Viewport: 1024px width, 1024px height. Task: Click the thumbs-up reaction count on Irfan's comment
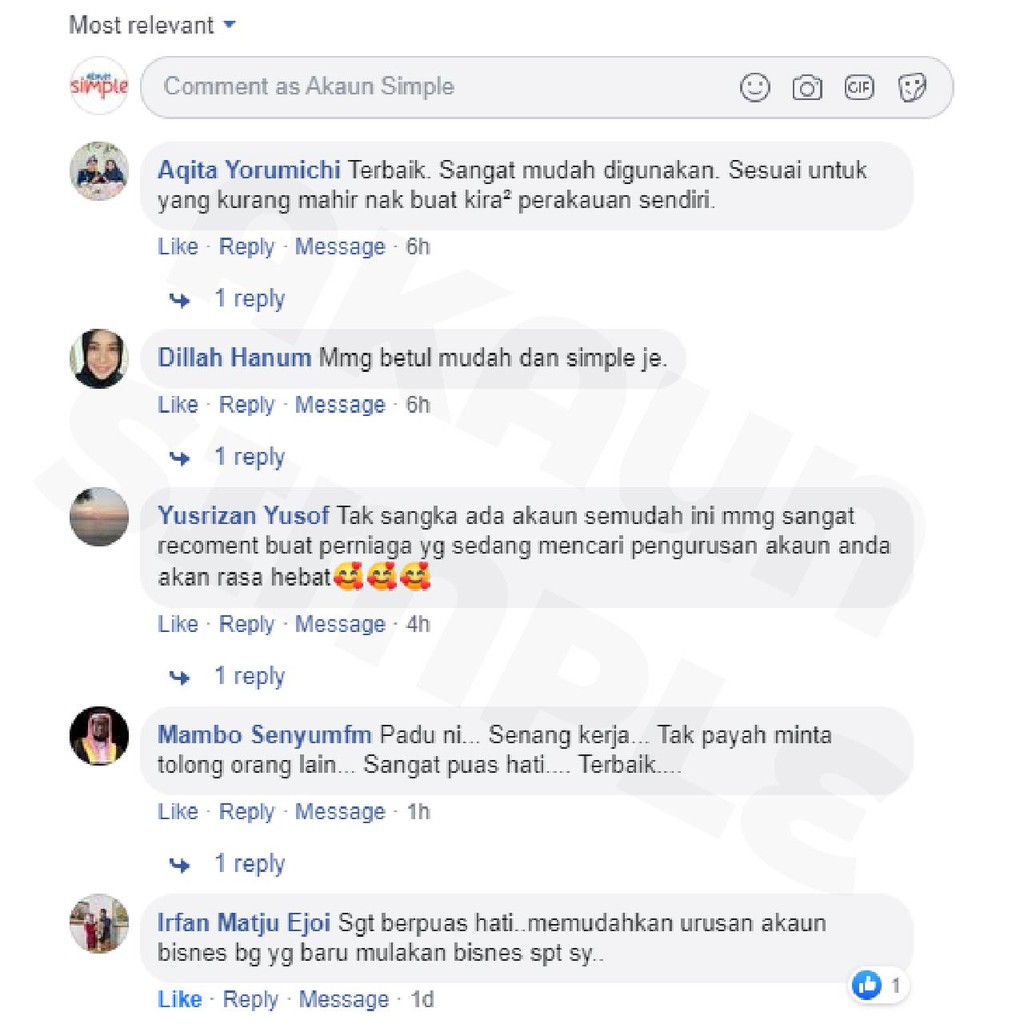point(879,985)
